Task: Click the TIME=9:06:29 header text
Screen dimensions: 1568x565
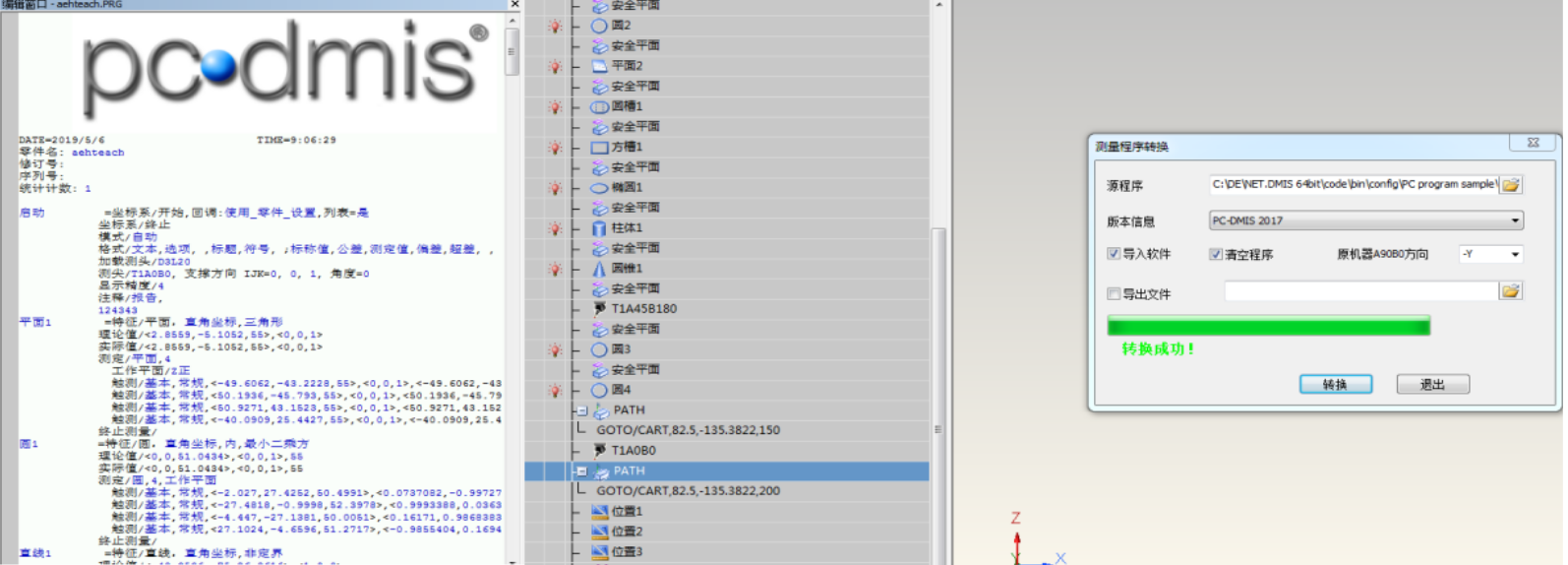Action: pos(296,140)
